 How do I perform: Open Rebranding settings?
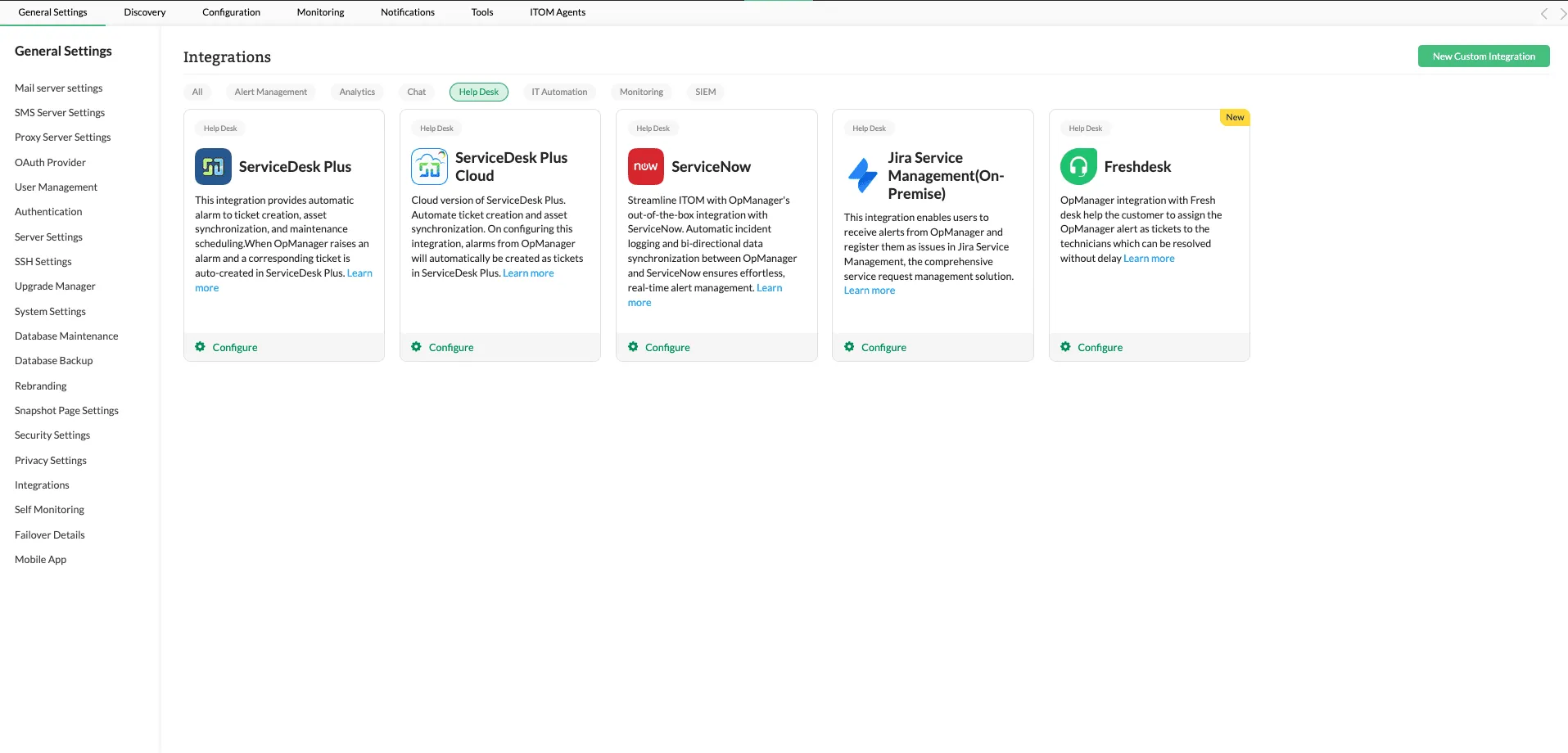point(41,386)
